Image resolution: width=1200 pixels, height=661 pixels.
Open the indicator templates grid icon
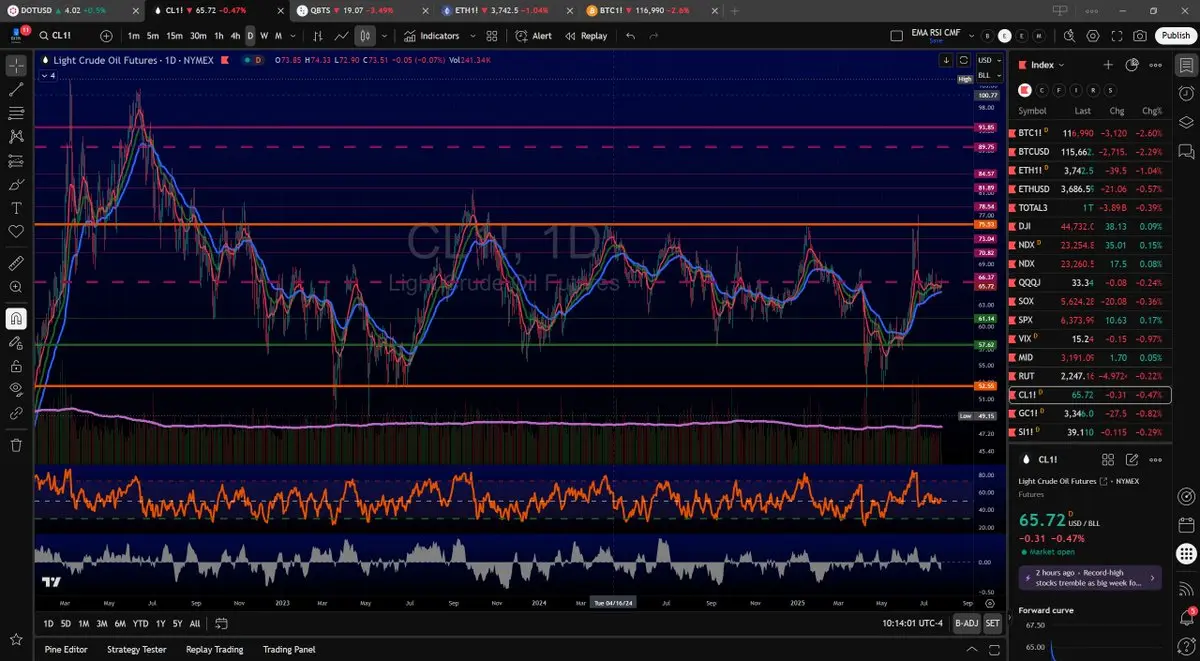(x=492, y=36)
